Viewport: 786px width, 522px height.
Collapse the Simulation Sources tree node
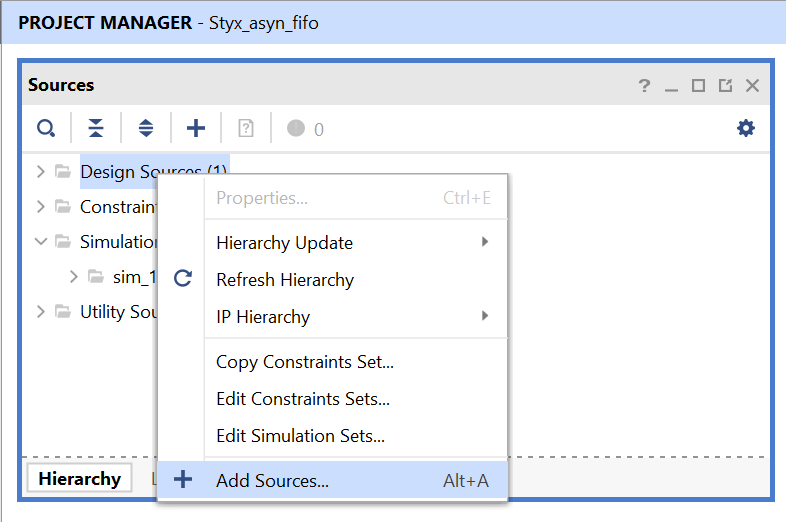40,241
